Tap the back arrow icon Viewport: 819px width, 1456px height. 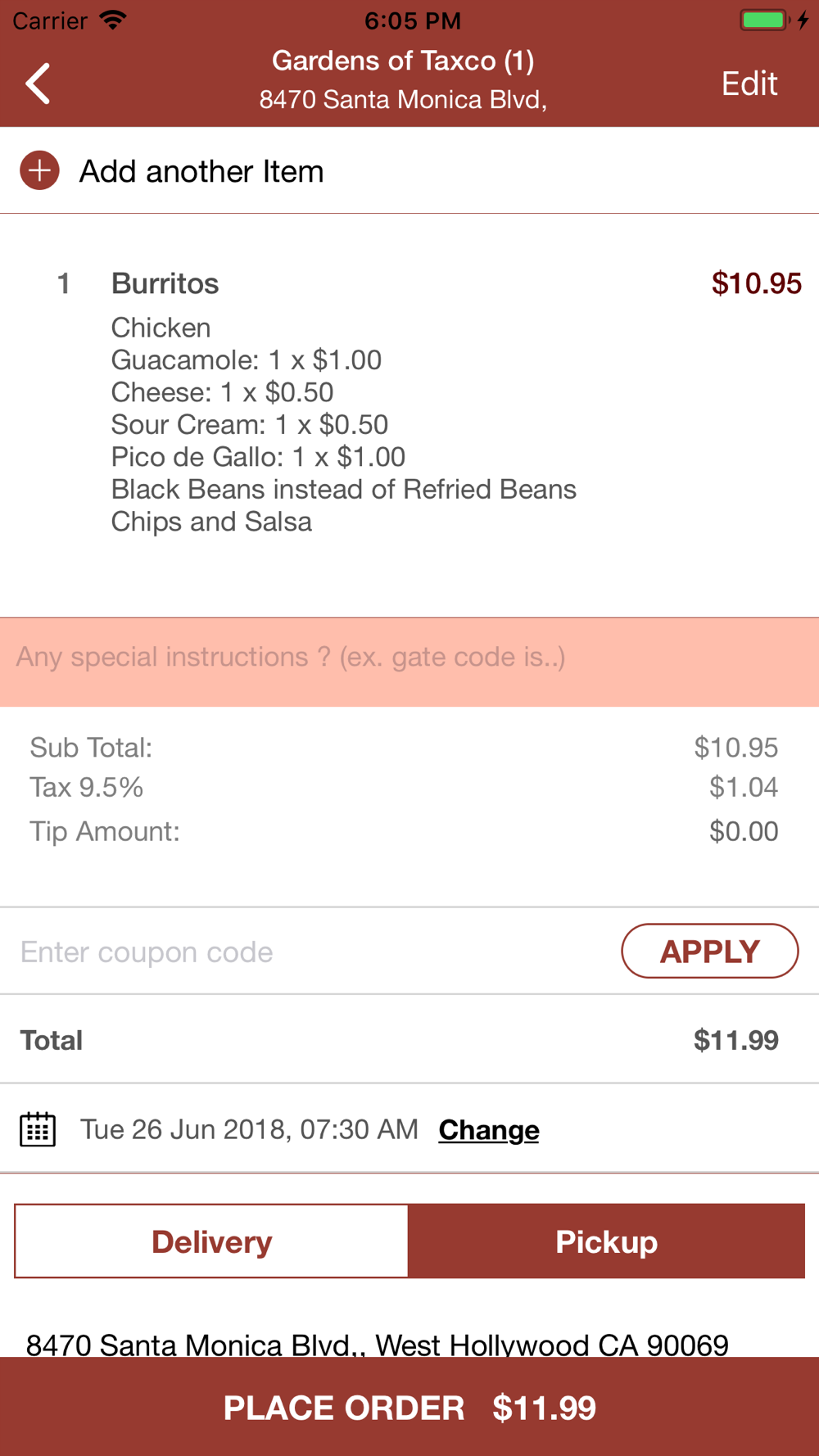[x=38, y=84]
